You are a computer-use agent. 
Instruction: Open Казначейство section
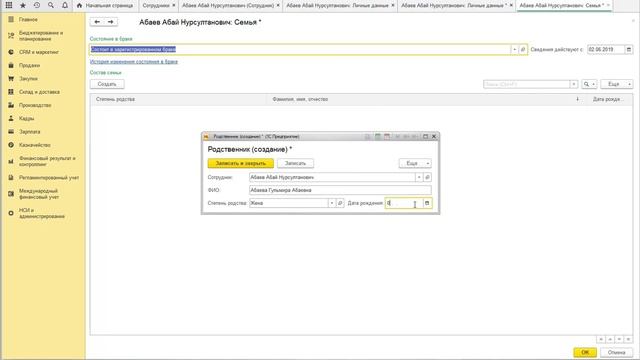pyautogui.click(x=35, y=145)
